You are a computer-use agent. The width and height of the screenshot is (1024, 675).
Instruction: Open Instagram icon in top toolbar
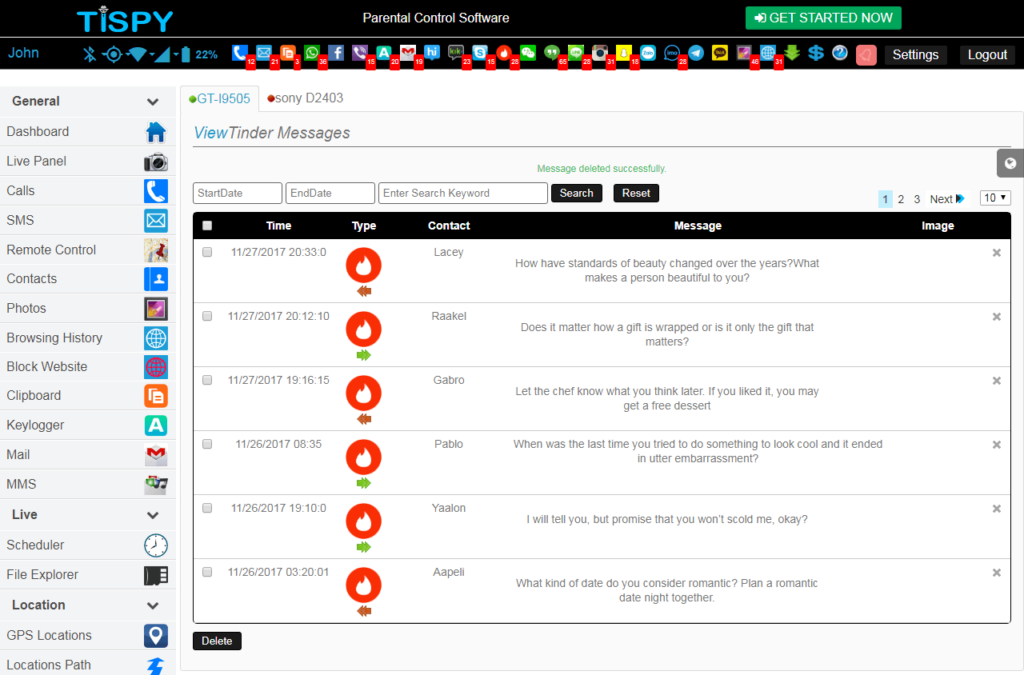coord(600,53)
